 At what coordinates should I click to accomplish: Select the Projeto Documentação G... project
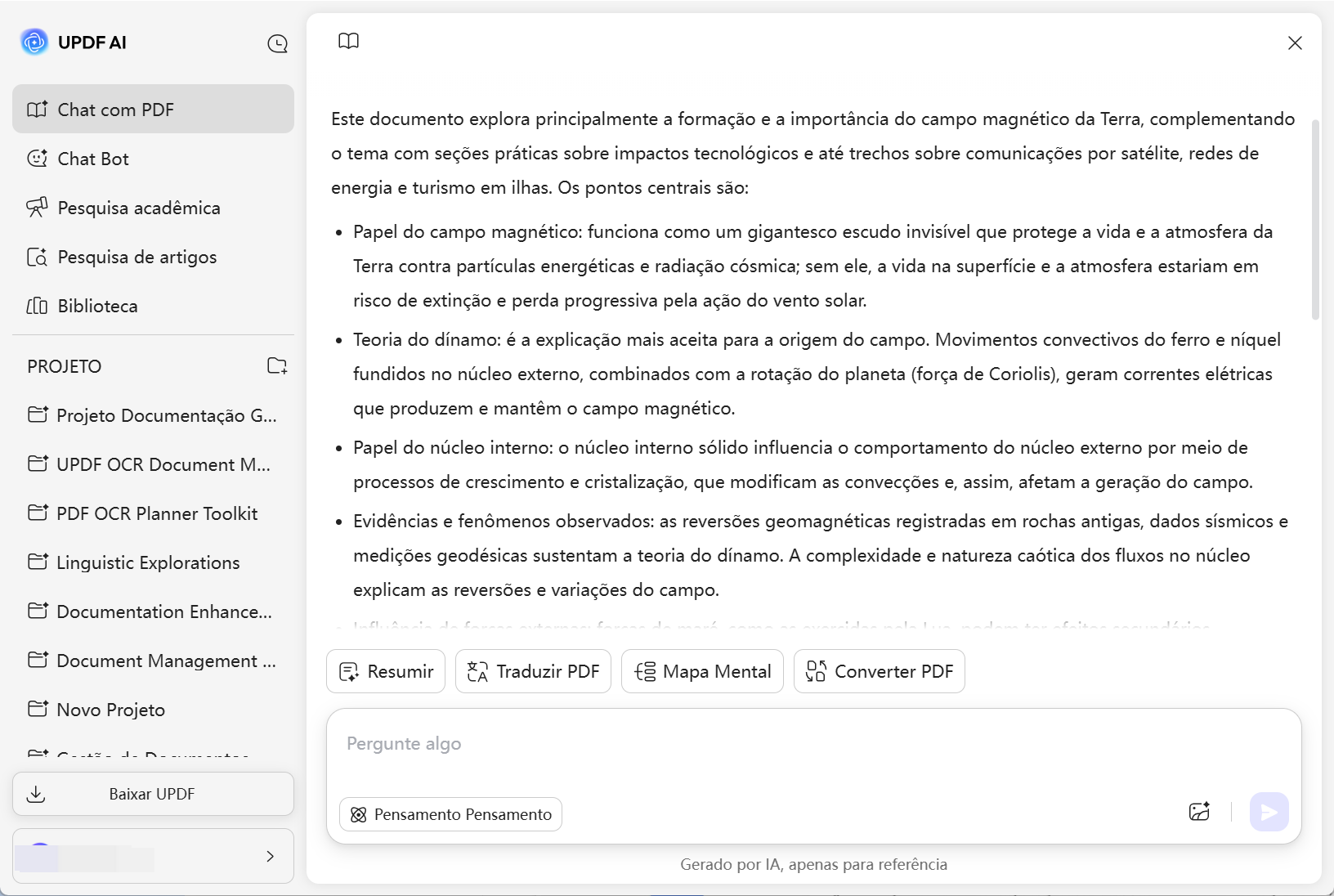tap(166, 415)
